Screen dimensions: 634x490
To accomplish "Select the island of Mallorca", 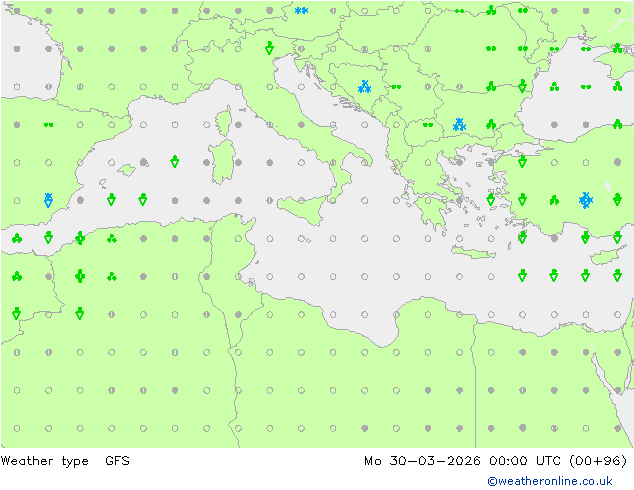I will pos(127,170).
